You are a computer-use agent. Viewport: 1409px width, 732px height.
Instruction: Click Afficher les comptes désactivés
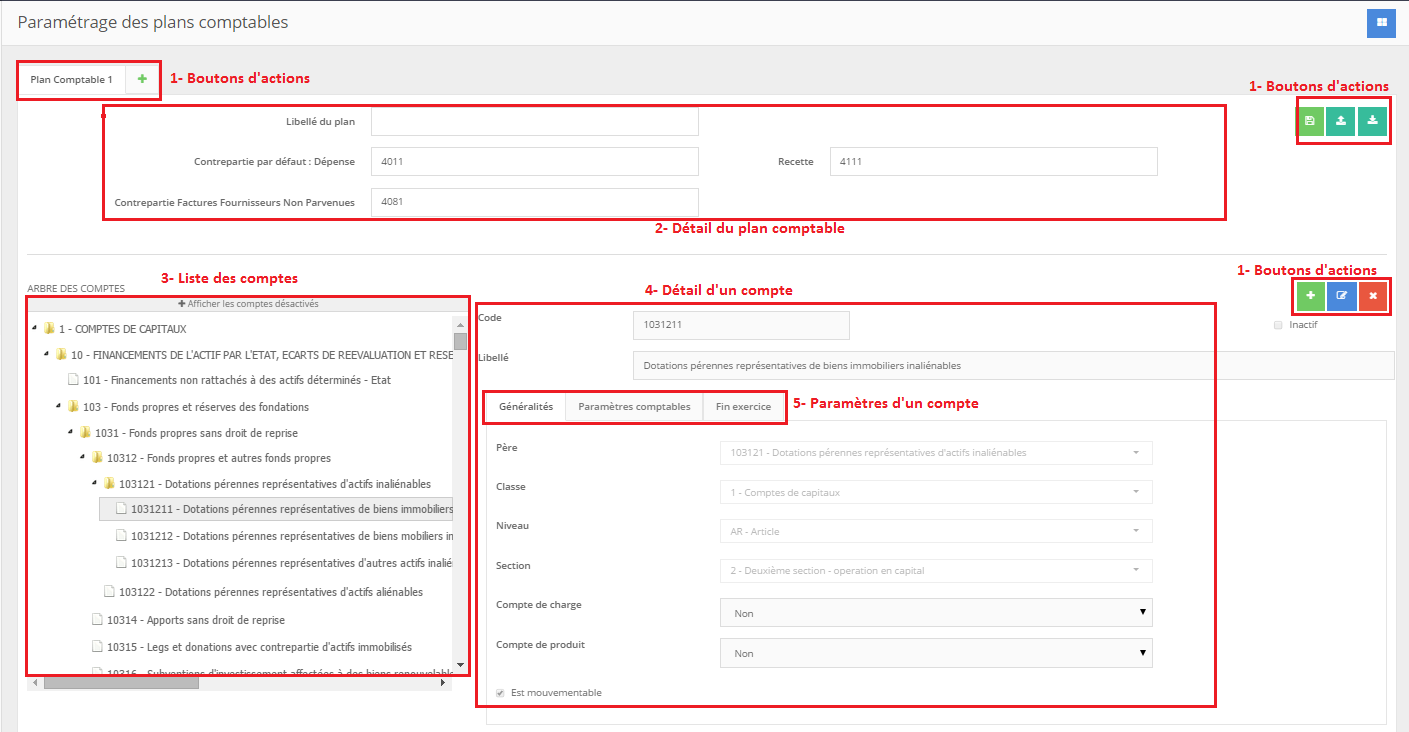248,304
